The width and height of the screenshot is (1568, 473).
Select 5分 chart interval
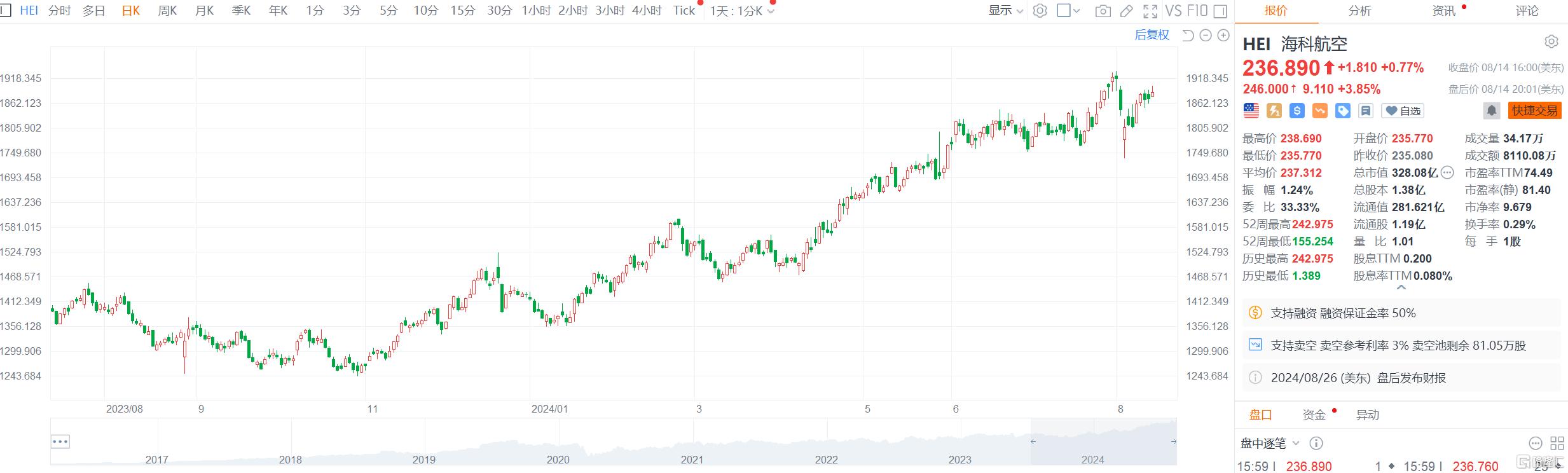pyautogui.click(x=389, y=11)
